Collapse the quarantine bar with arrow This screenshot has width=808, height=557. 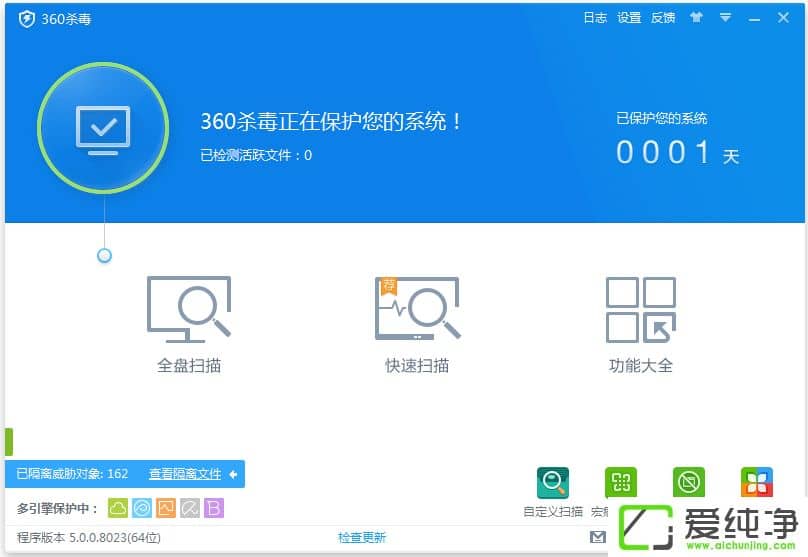point(233,474)
